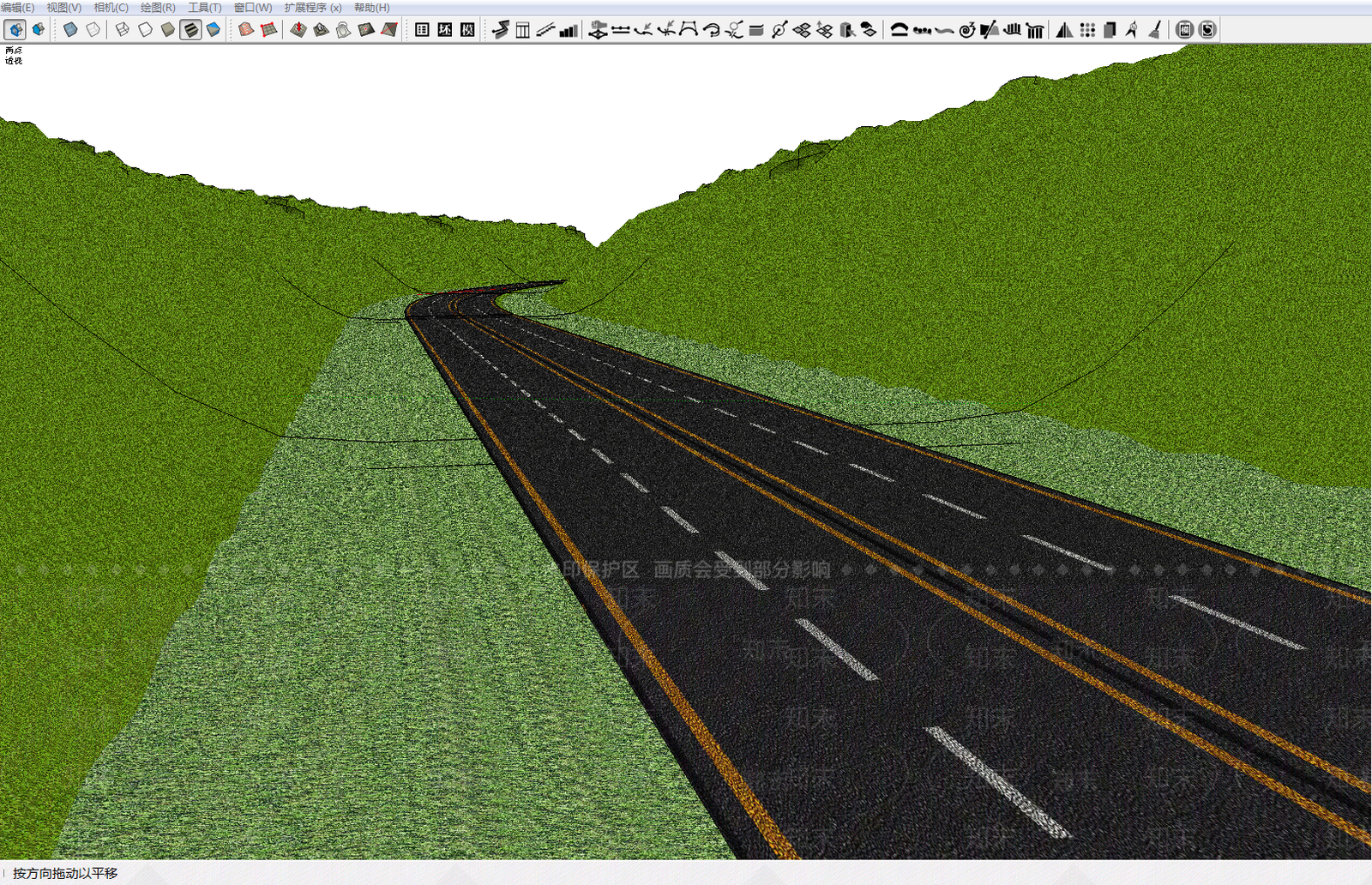Click the stamp-on-grid terrain icon
This screenshot has width=1372, height=885.
[x=599, y=30]
